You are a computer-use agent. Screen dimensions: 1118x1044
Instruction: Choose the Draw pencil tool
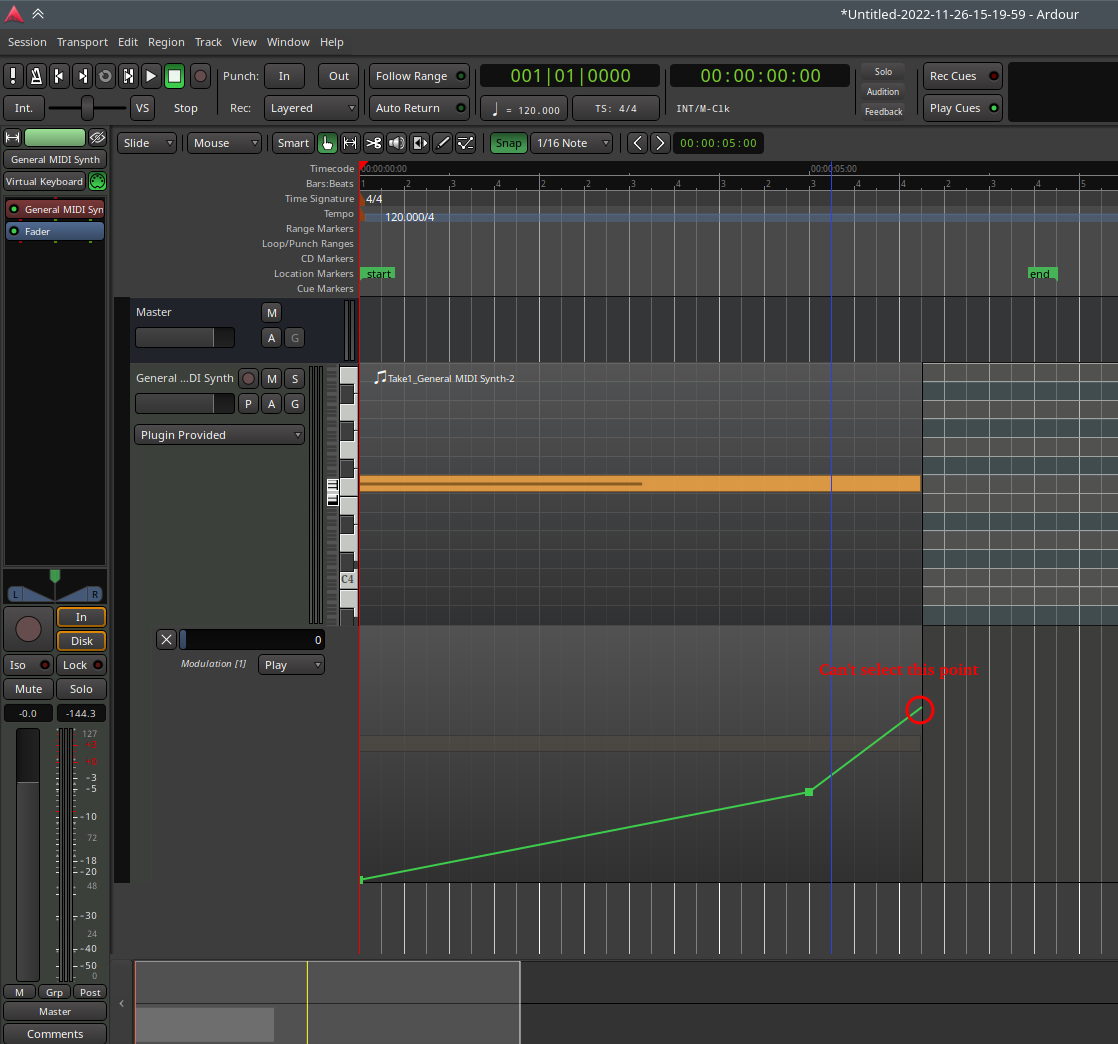click(x=443, y=143)
